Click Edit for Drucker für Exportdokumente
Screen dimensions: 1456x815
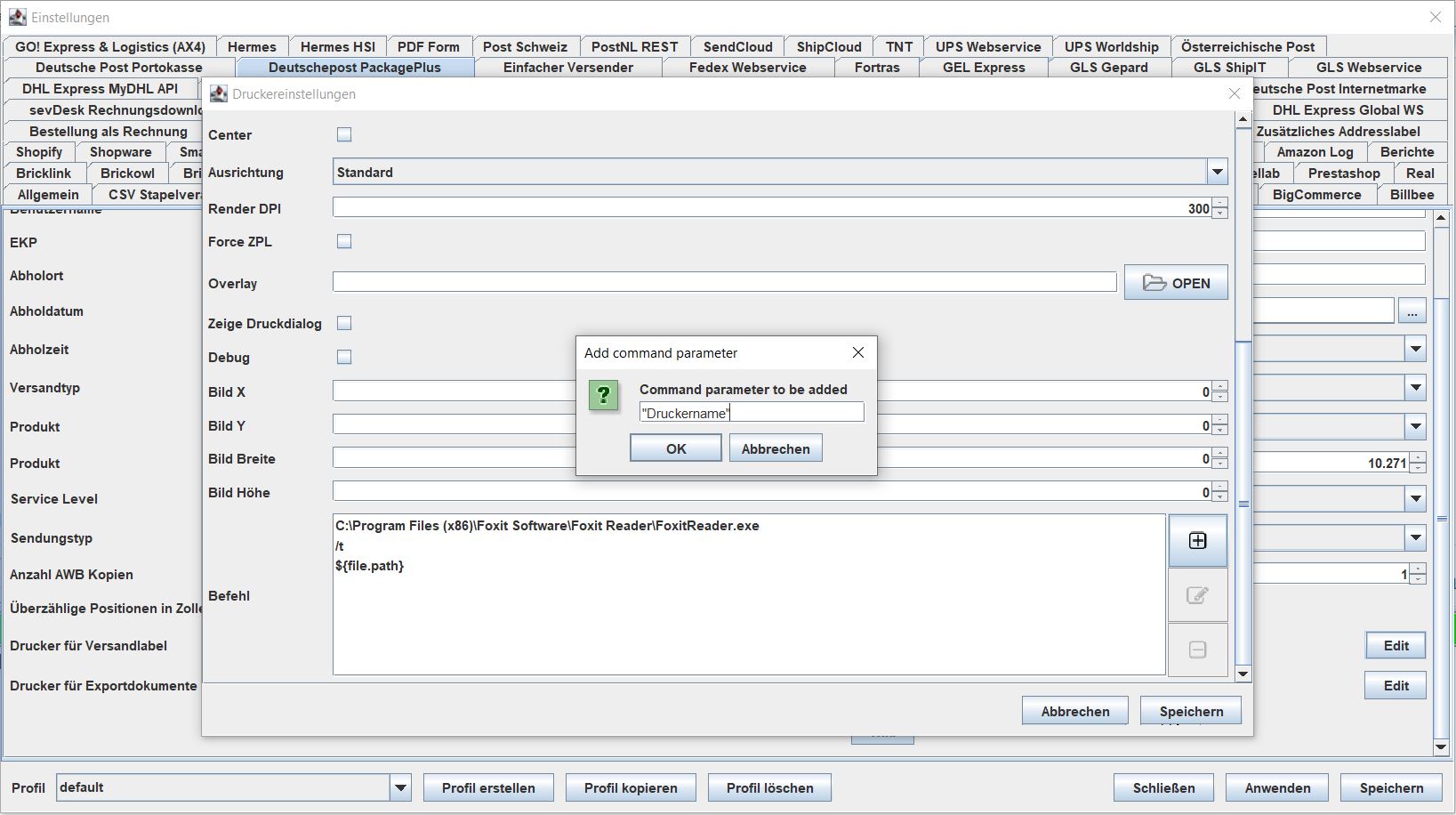(1396, 685)
